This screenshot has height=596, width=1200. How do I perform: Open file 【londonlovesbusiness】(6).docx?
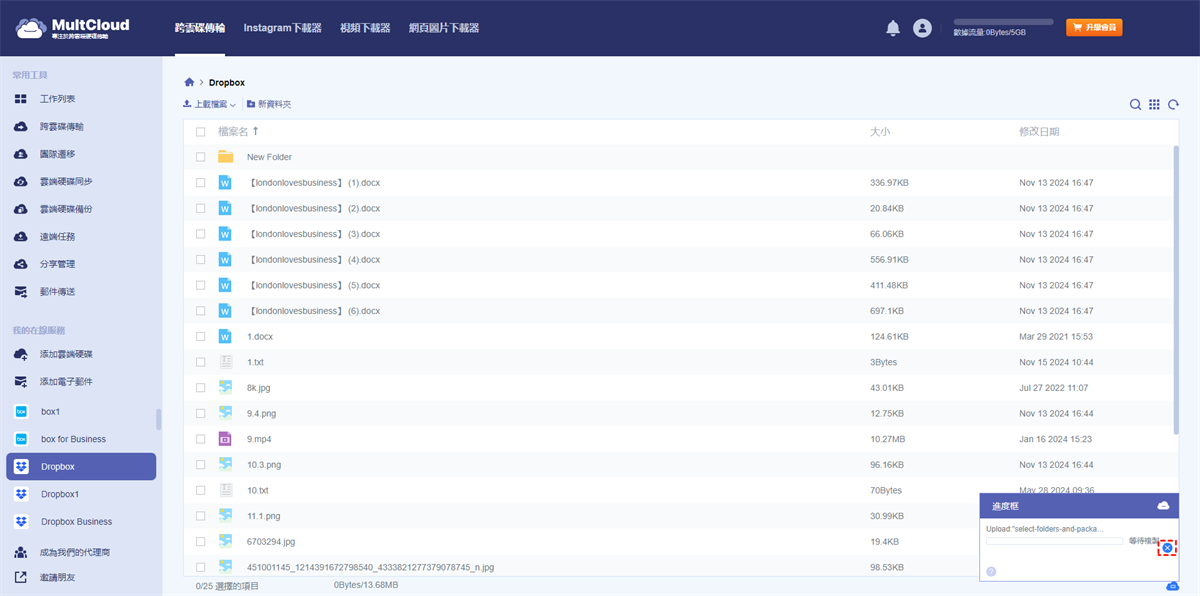tap(313, 311)
